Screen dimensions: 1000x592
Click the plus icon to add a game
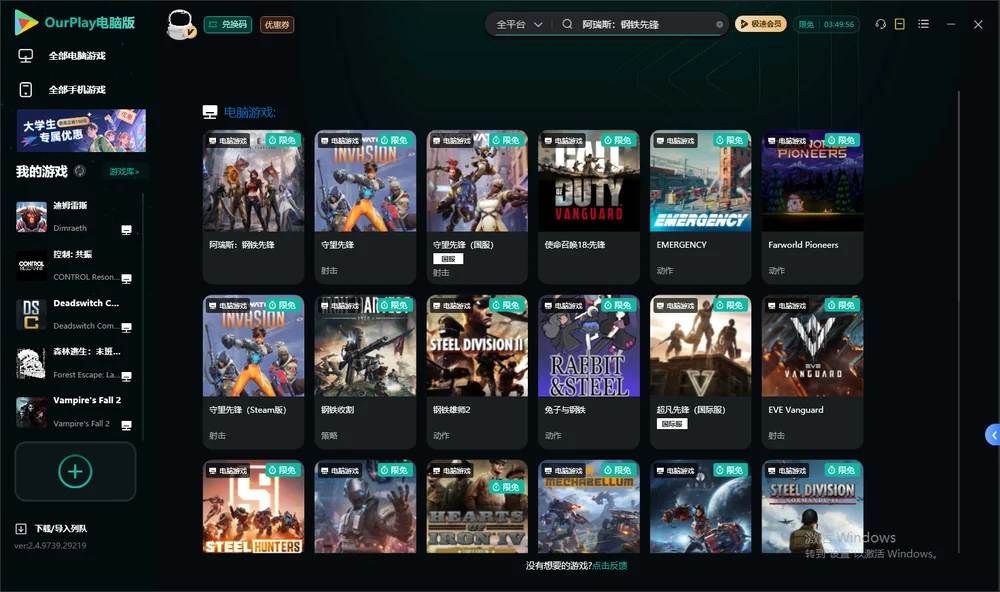[x=75, y=471]
